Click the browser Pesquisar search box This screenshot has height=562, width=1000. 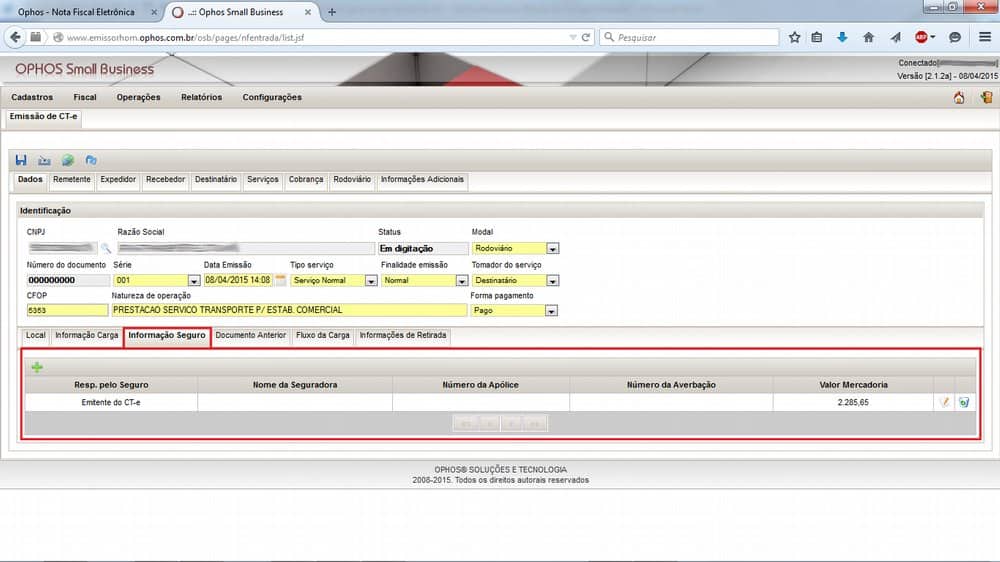click(x=689, y=37)
